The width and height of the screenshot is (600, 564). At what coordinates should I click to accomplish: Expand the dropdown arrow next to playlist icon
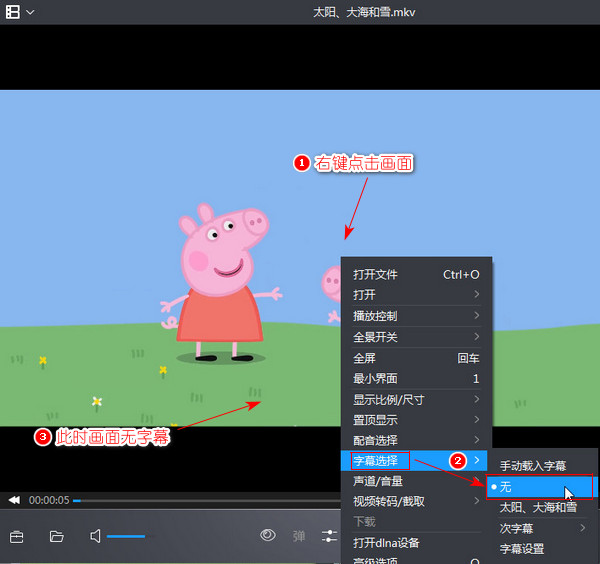click(30, 12)
